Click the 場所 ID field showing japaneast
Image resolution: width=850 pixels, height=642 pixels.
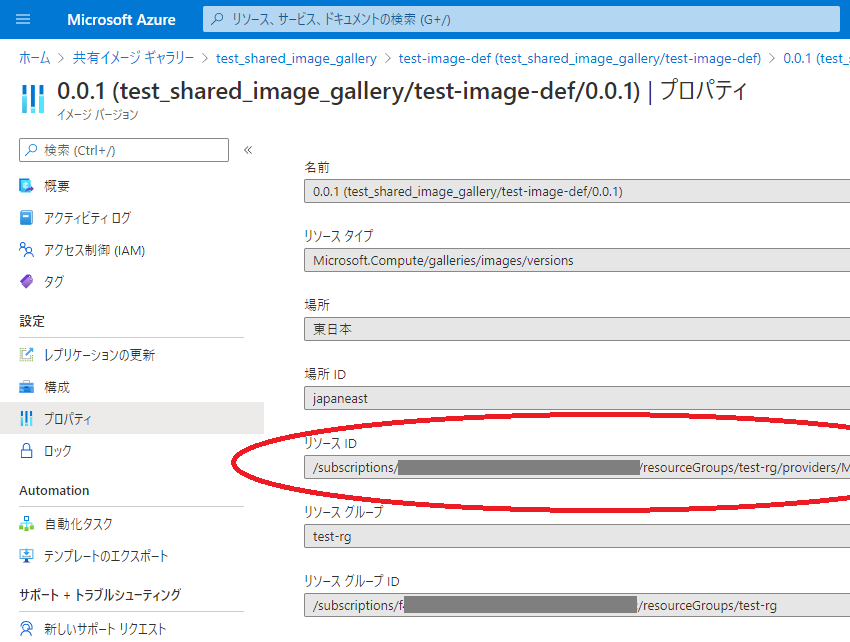(577, 399)
